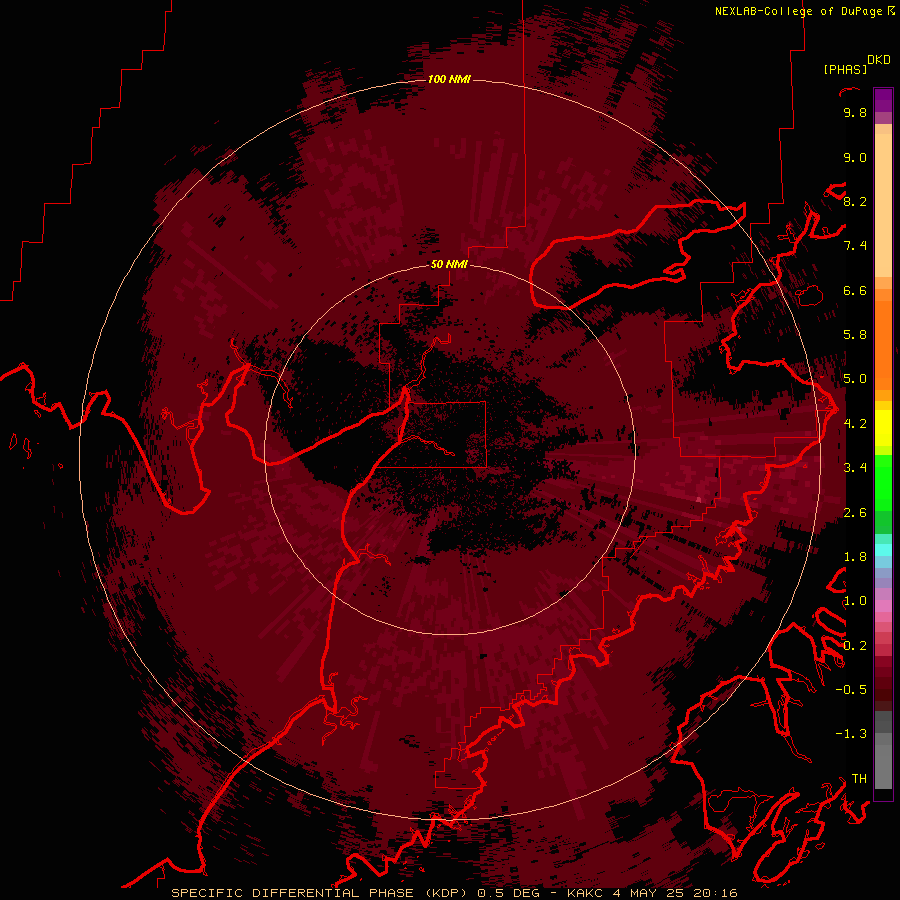Click the -0.5 legend value
Viewport: 900px width, 900px height.
(x=851, y=690)
